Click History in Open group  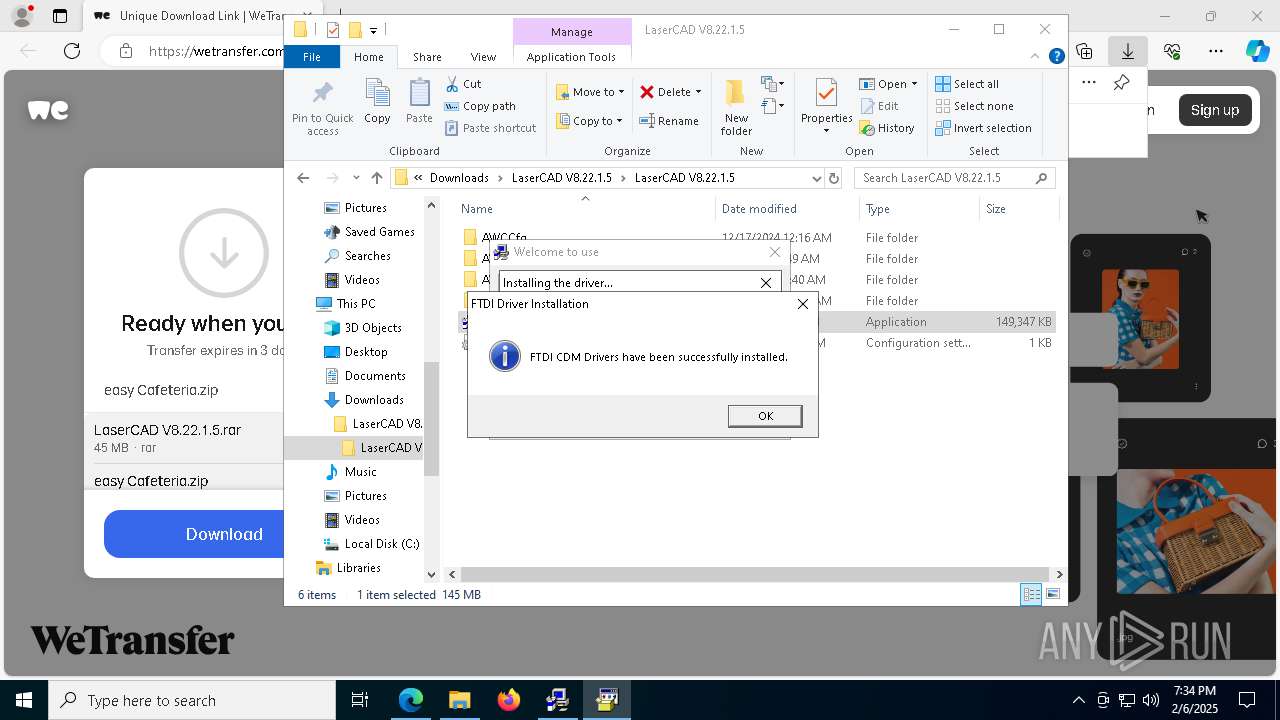pos(887,128)
